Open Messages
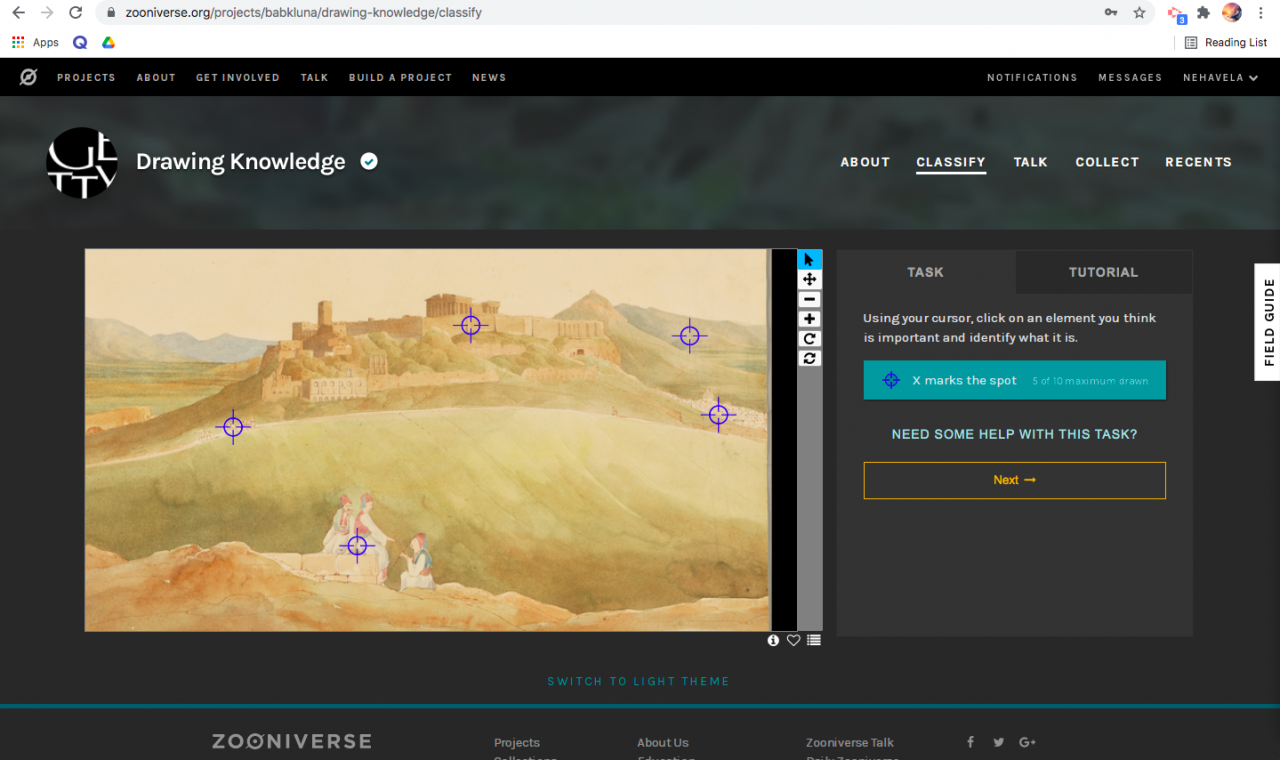Viewport: 1280px width, 760px height. point(1130,77)
